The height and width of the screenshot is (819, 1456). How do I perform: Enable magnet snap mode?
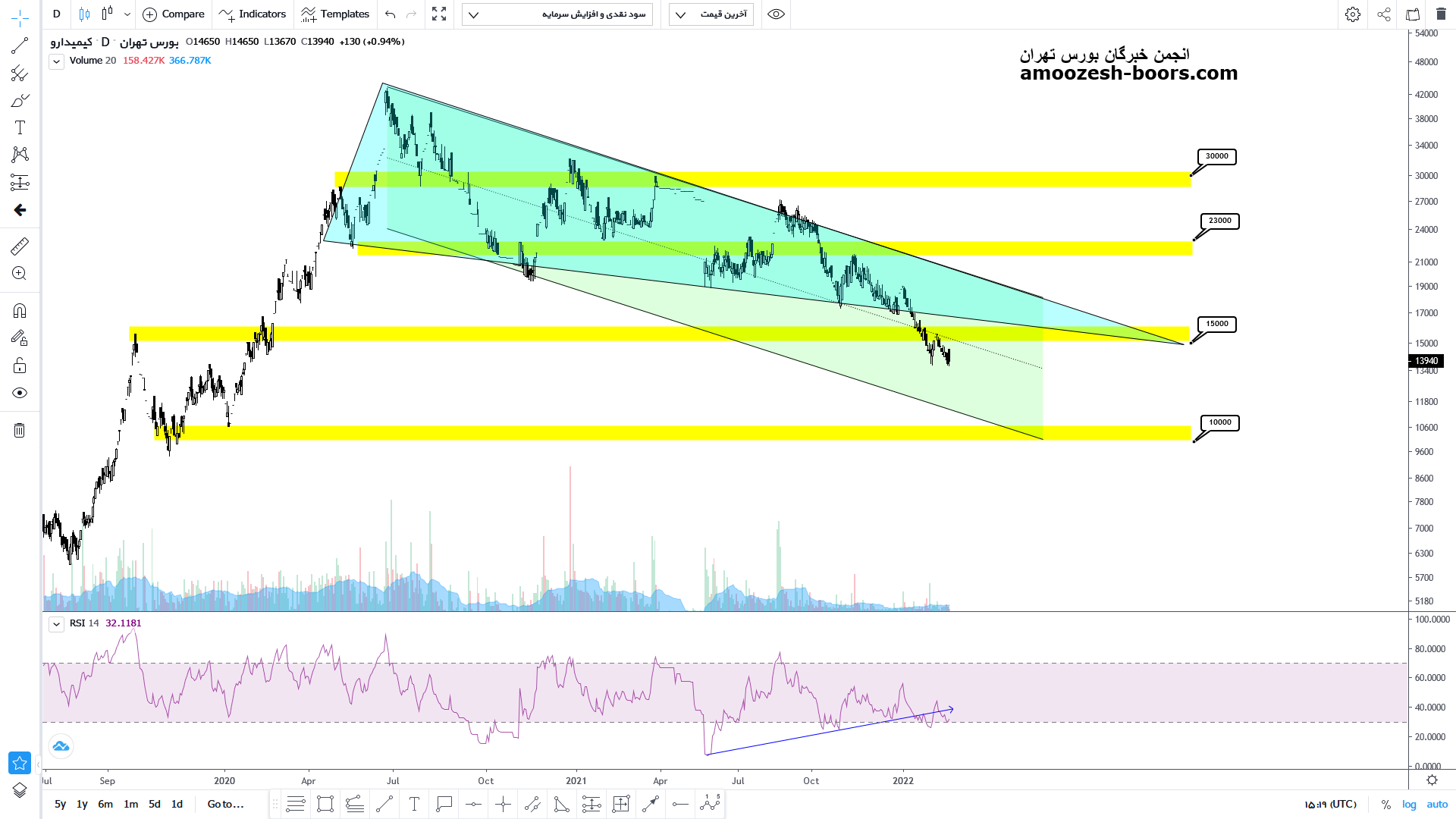[20, 311]
